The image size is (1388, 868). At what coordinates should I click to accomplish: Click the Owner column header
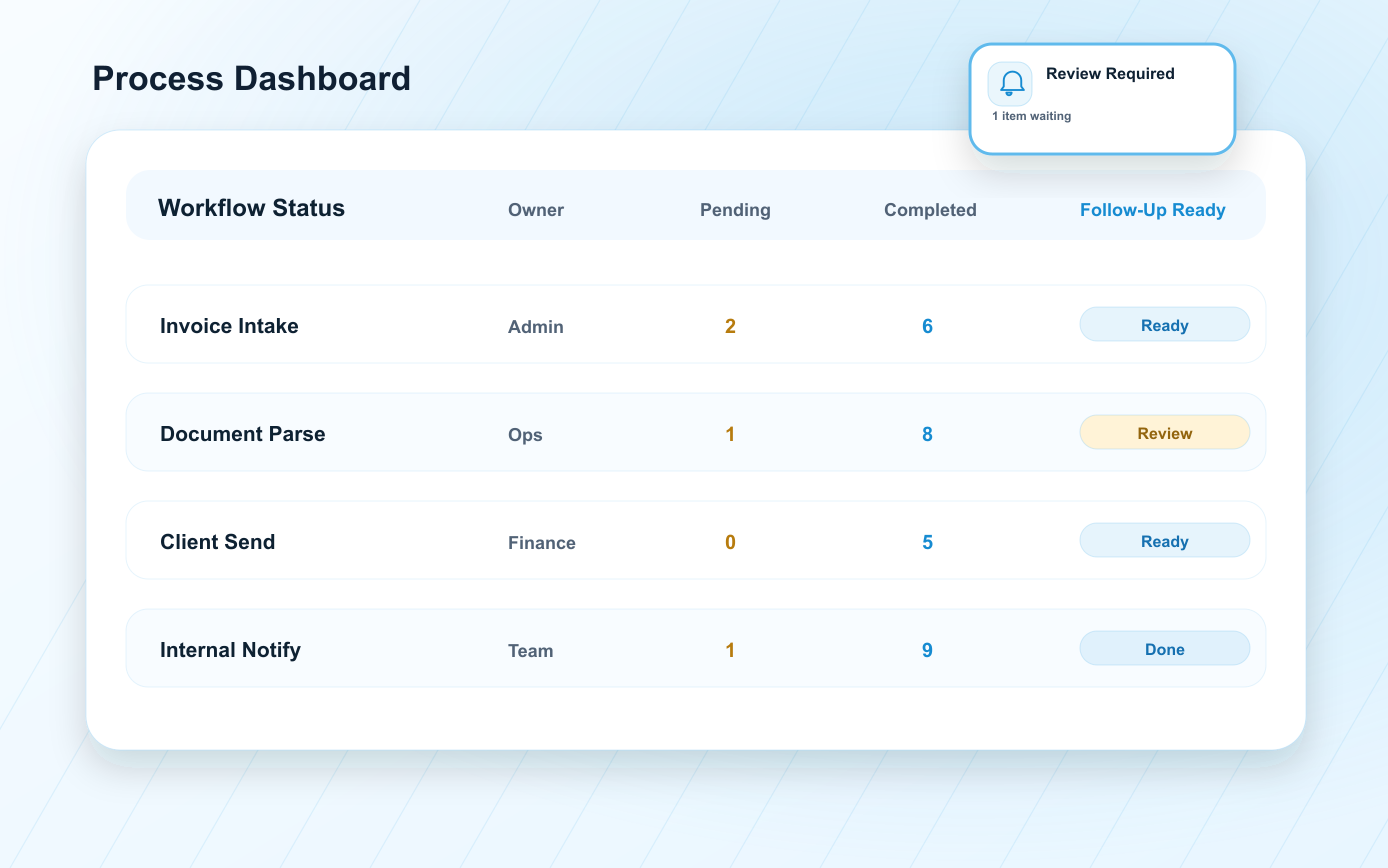pos(536,210)
